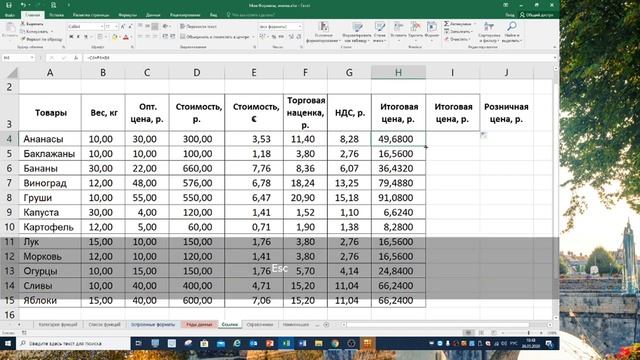The image size is (640, 360).
Task: Open the Список функций sheet tab
Action: [x=104, y=324]
